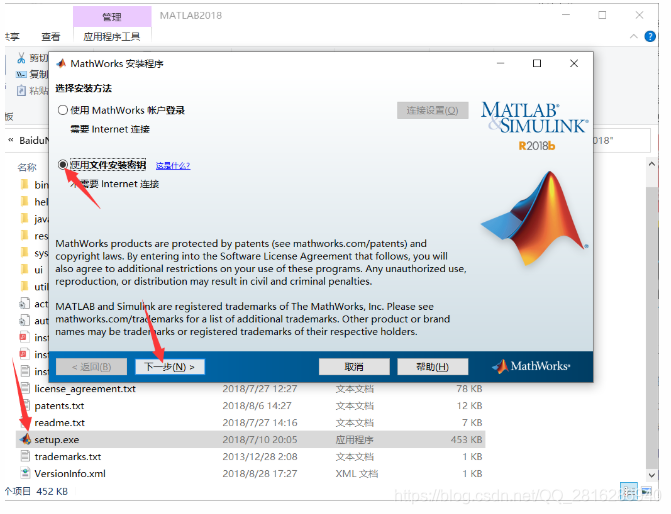The height and width of the screenshot is (514, 671).
Task: Select the 使用文件安装密钥 radio option
Action: tap(63, 164)
